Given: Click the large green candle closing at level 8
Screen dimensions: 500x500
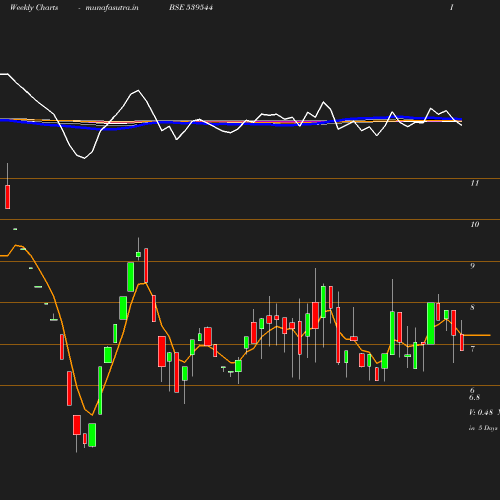Looking at the screenshot, I should point(431,323).
